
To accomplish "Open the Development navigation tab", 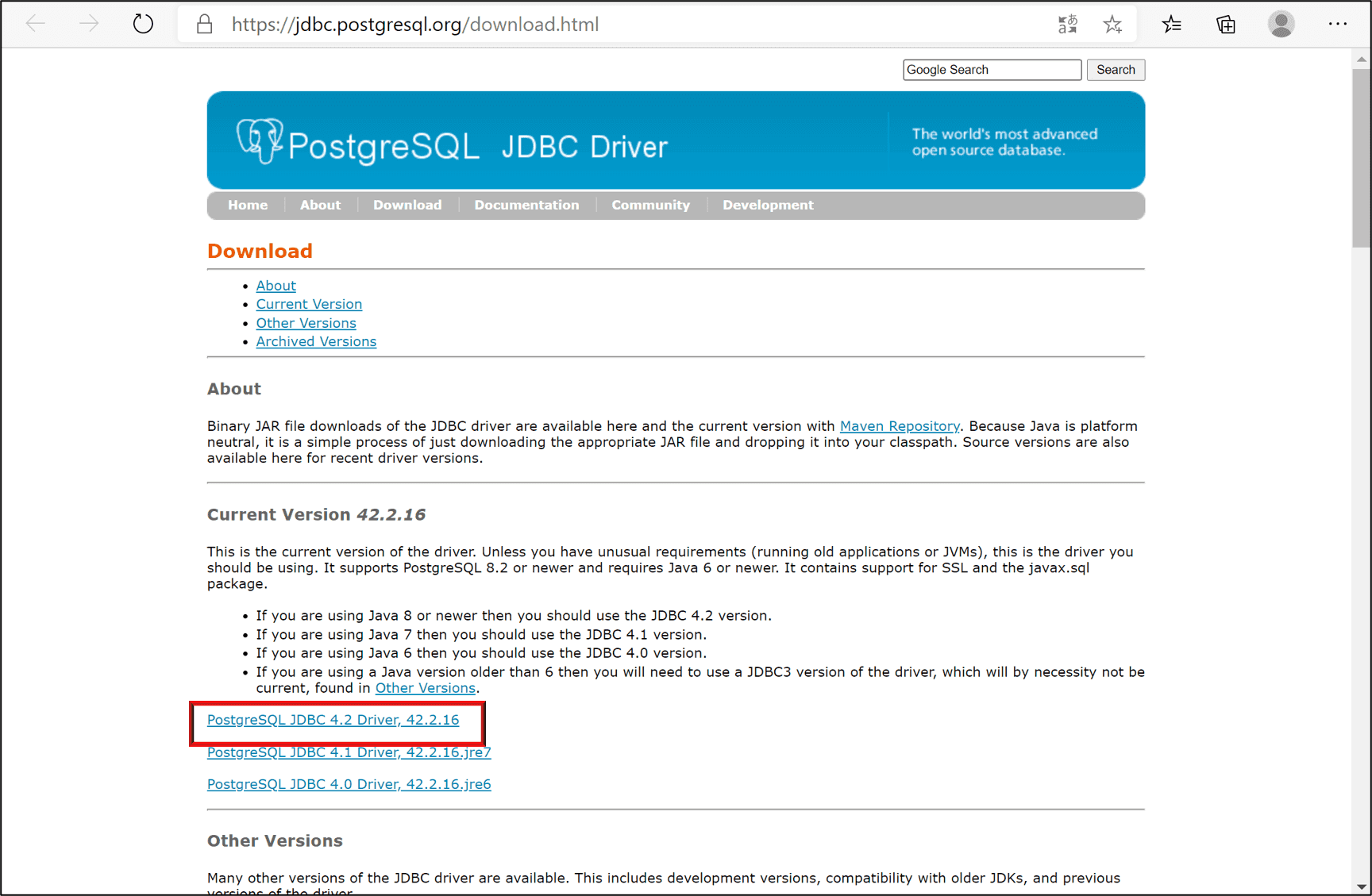I will point(768,205).
